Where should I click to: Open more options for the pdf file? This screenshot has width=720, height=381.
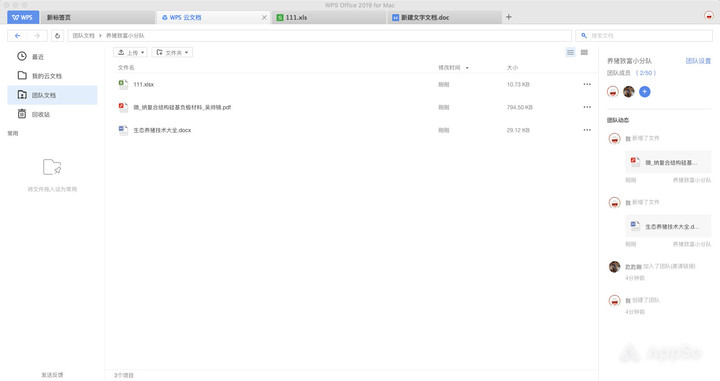pos(587,107)
